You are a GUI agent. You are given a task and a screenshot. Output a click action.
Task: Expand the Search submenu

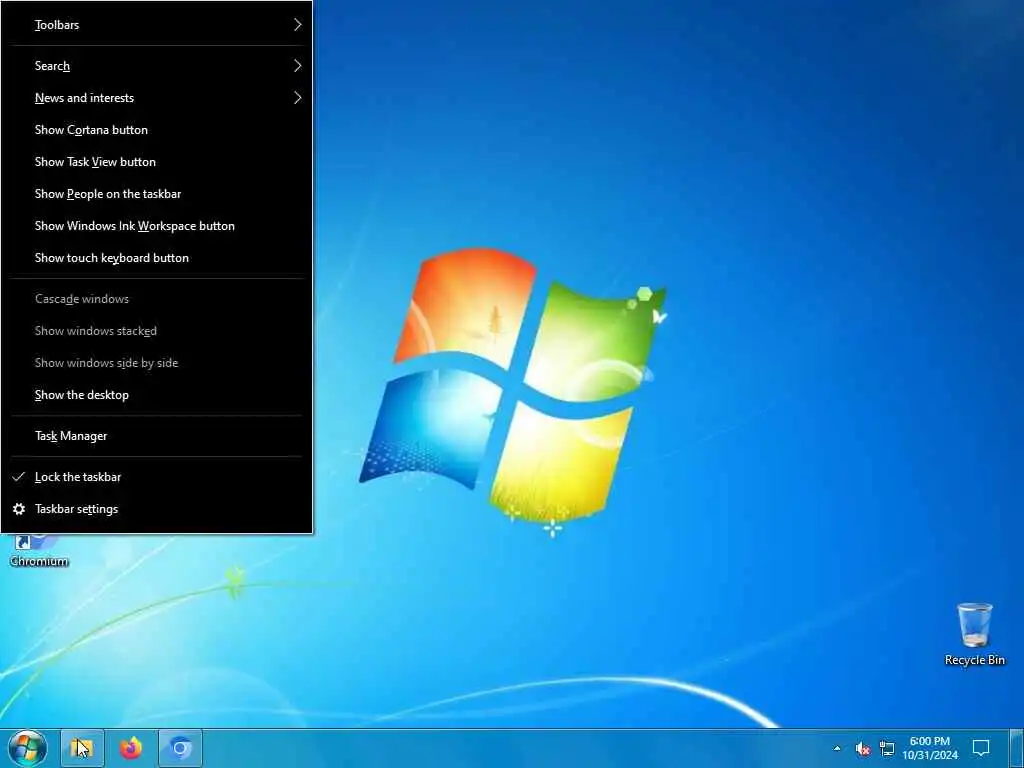pyautogui.click(x=157, y=66)
